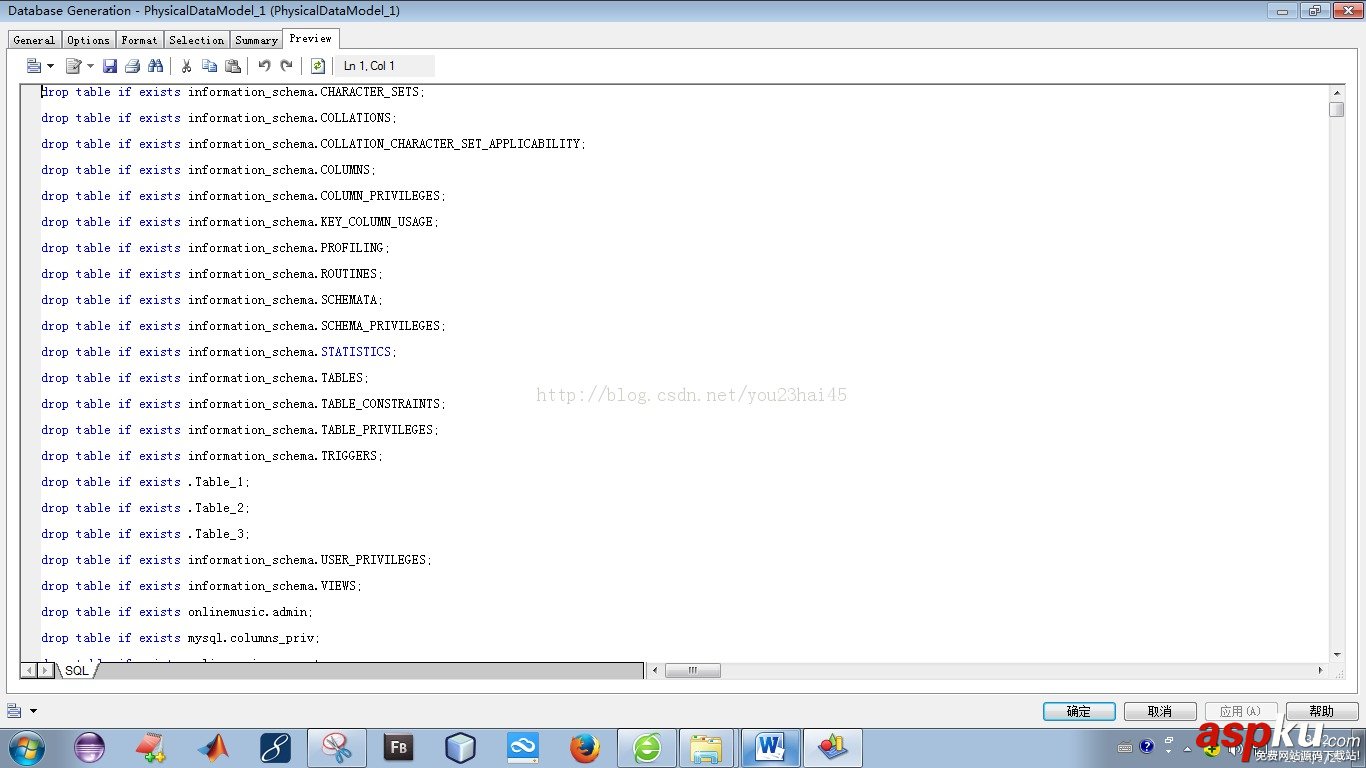
Task: Select the SQL tab at the bottom
Action: pyautogui.click(x=76, y=670)
